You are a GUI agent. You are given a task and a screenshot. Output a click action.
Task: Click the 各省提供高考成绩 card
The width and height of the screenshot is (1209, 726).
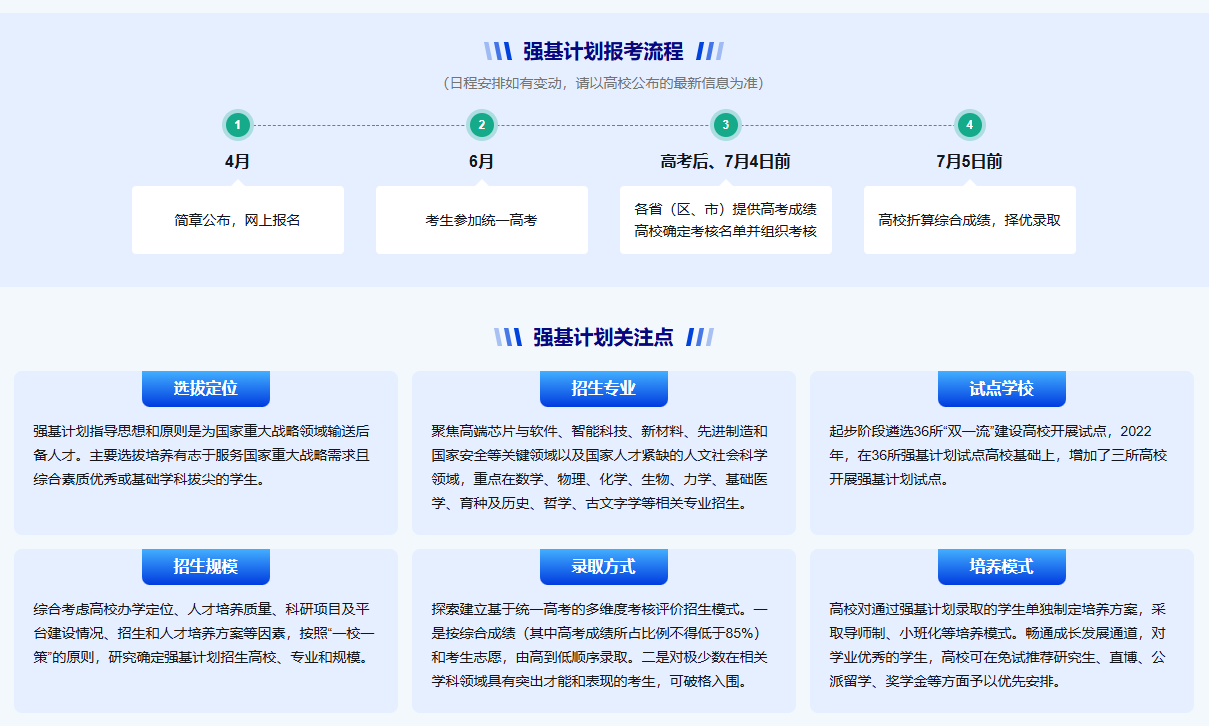[x=725, y=220]
